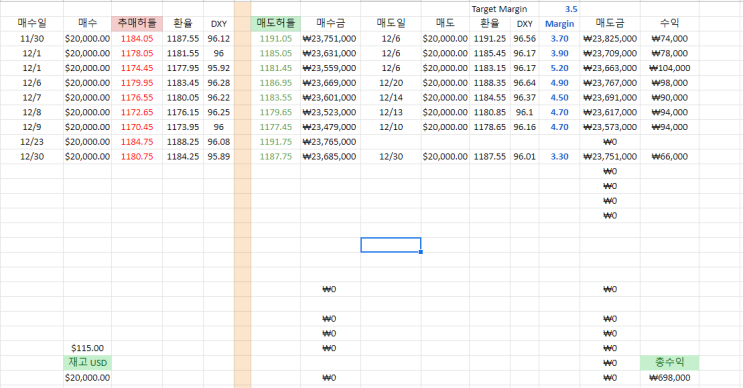Select sell date 12/10

coord(391,126)
